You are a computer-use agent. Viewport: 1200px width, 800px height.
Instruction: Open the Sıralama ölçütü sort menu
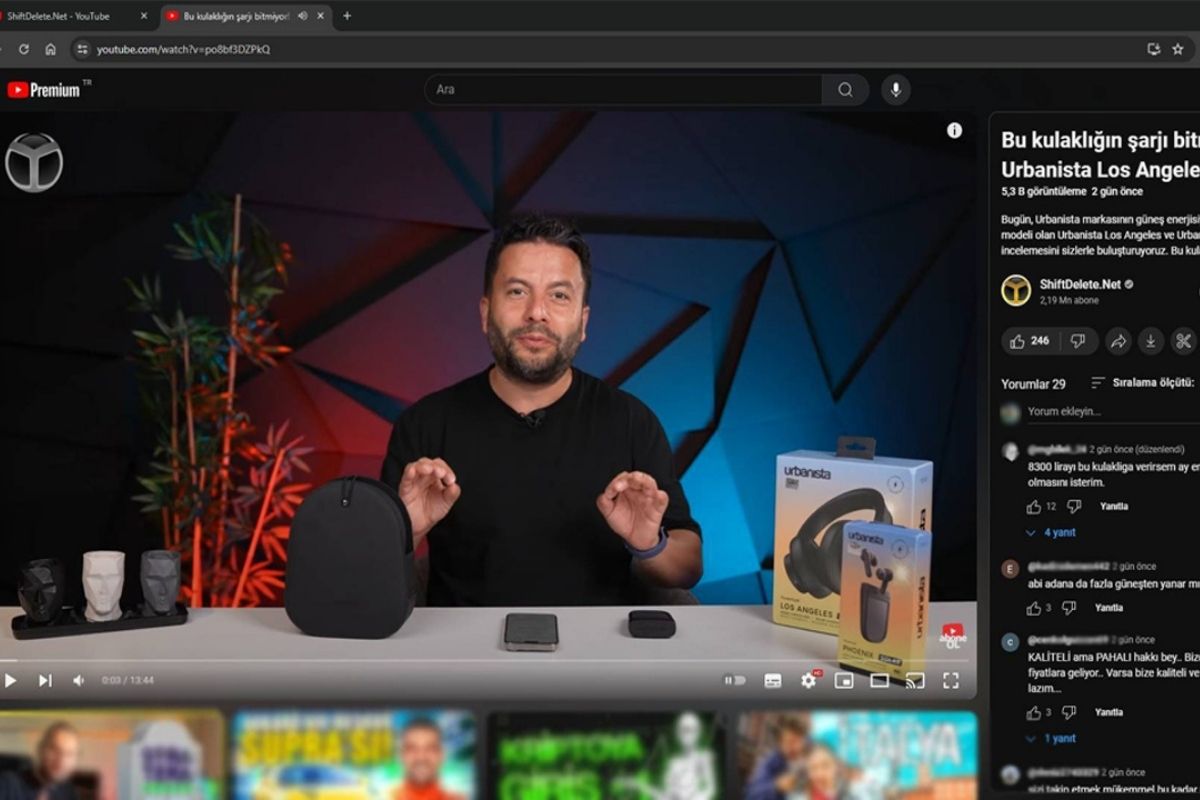pos(1143,382)
